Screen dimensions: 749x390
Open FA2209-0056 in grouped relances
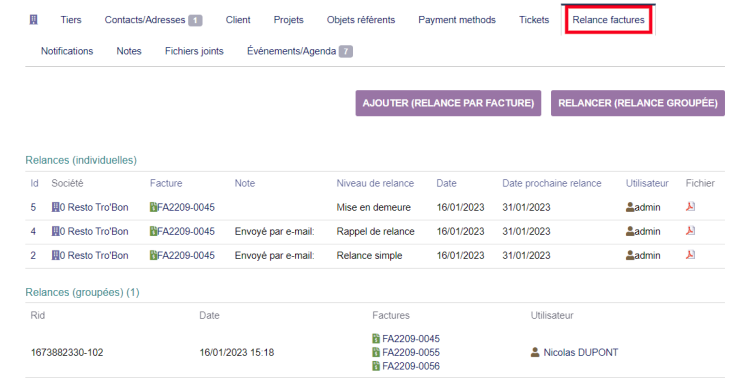click(x=411, y=366)
